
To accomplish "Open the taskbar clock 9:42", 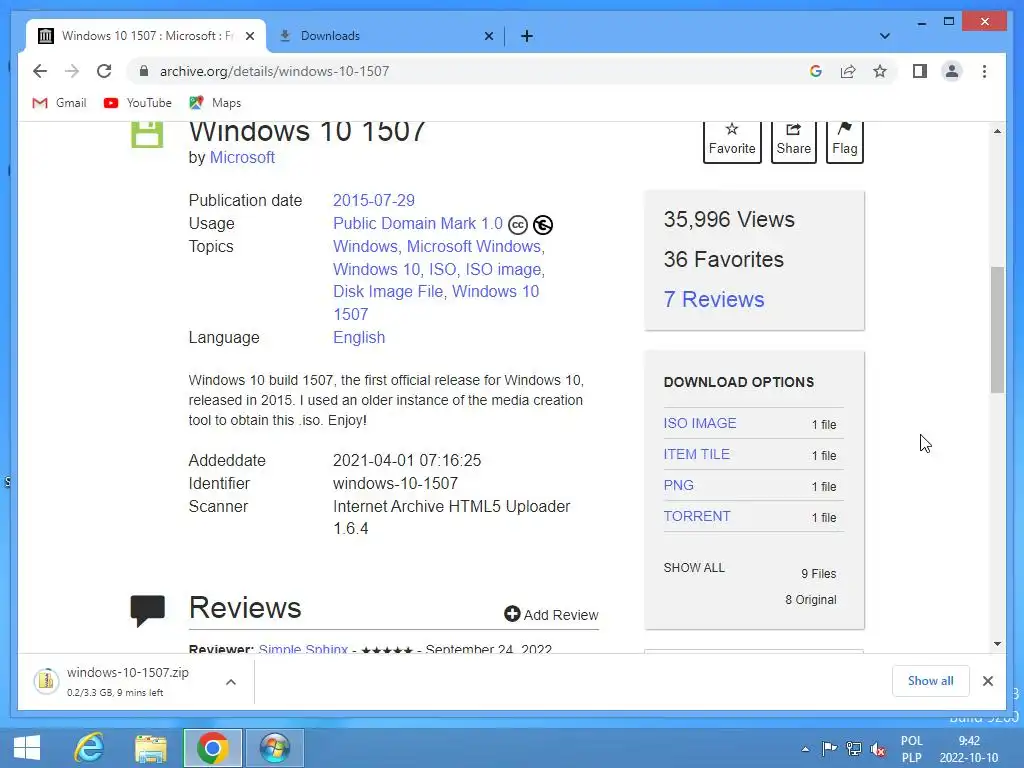I will coord(969,741).
